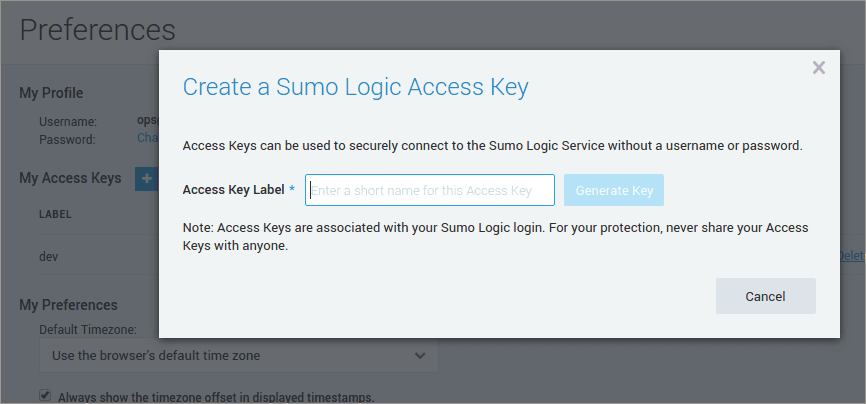
Task: Click the Create a Sumo Logic Access Key title
Action: point(355,87)
